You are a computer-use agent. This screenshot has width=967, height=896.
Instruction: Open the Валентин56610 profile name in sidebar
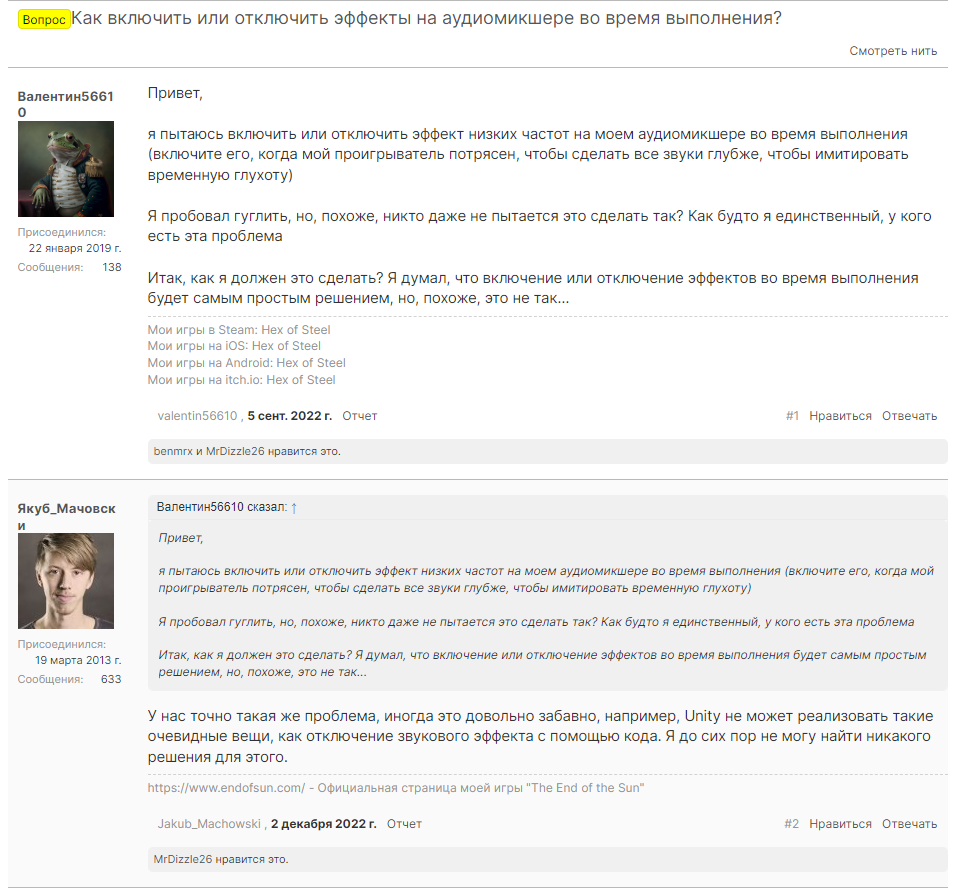pos(65,104)
